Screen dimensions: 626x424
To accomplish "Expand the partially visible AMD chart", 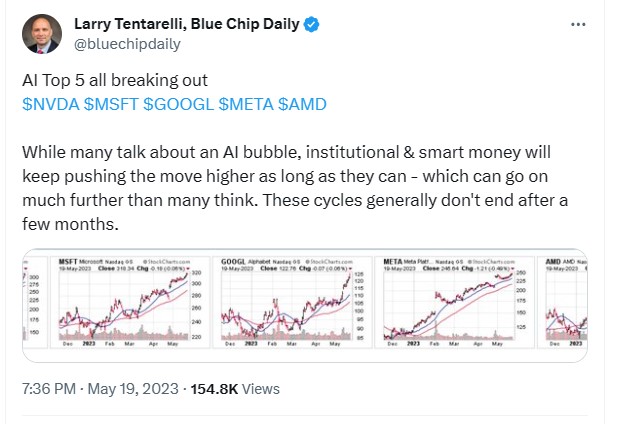I will [567, 306].
